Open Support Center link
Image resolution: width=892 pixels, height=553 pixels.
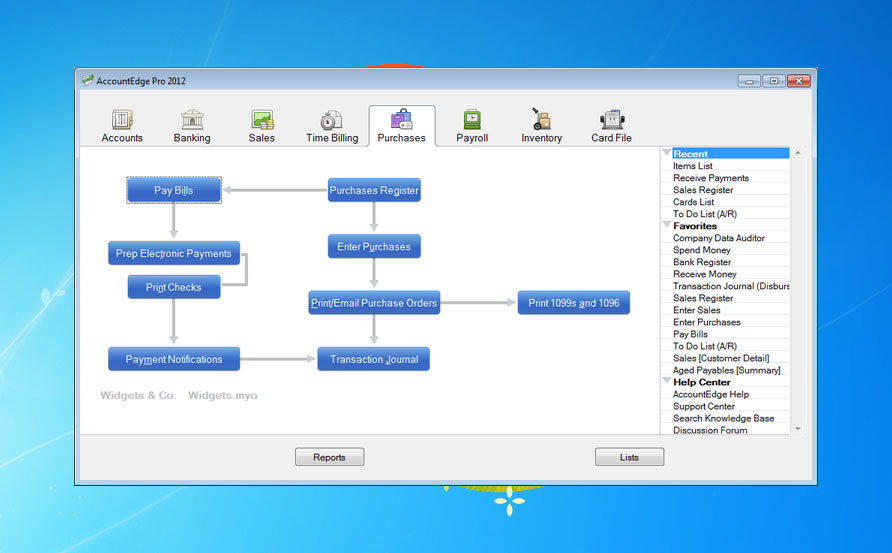click(704, 406)
